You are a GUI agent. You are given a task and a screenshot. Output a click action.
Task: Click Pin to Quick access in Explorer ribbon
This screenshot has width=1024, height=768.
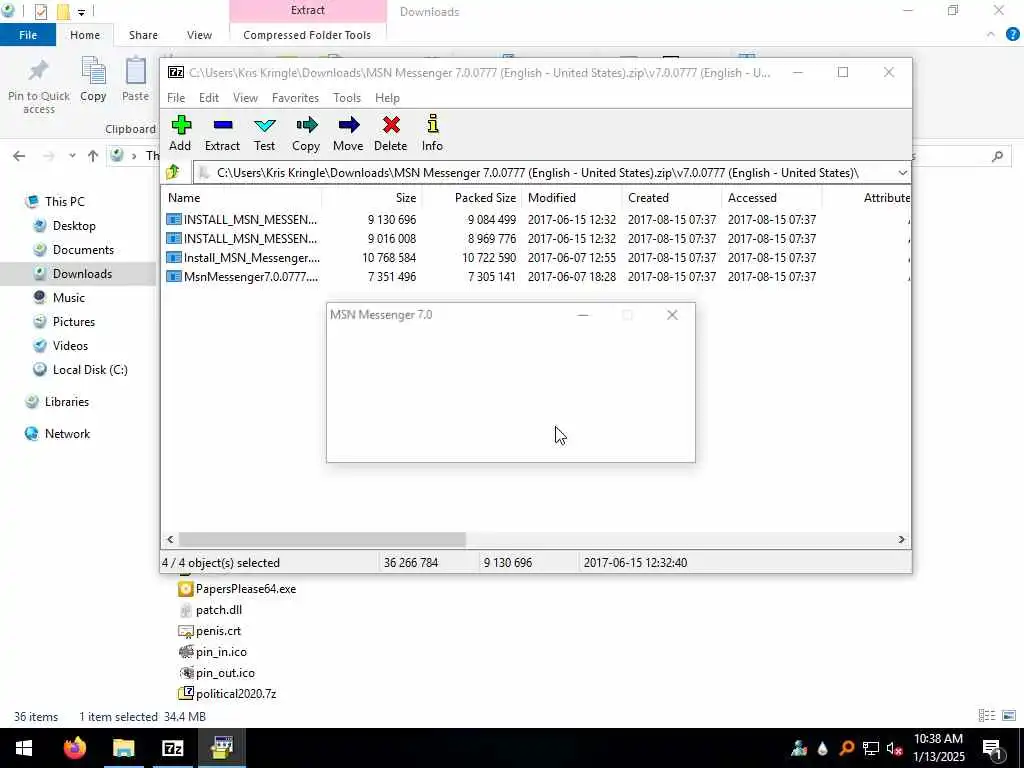pyautogui.click(x=39, y=86)
